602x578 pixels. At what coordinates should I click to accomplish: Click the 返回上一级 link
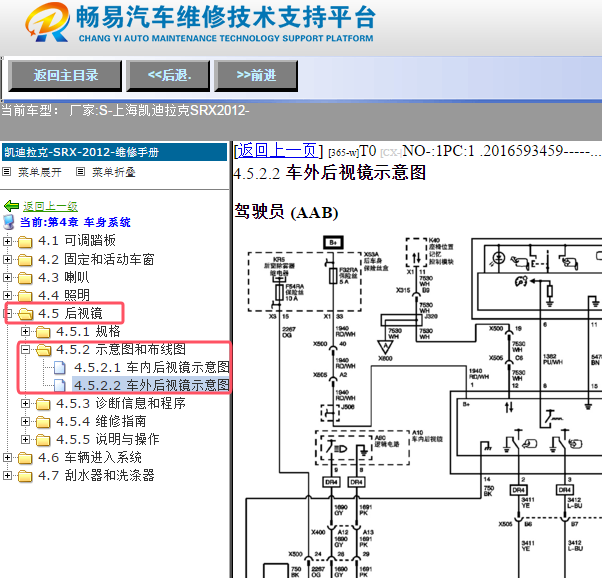tap(50, 206)
